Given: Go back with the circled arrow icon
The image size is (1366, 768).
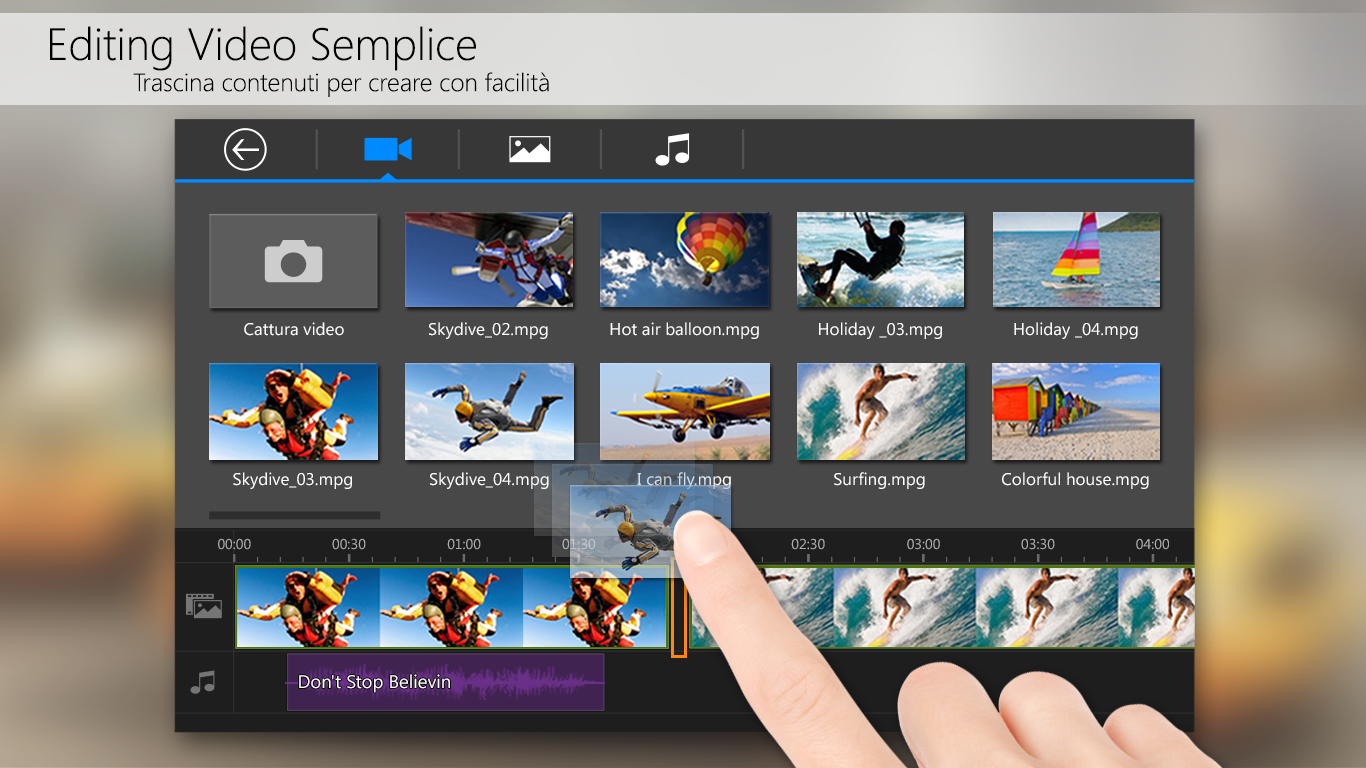Looking at the screenshot, I should pos(245,150).
